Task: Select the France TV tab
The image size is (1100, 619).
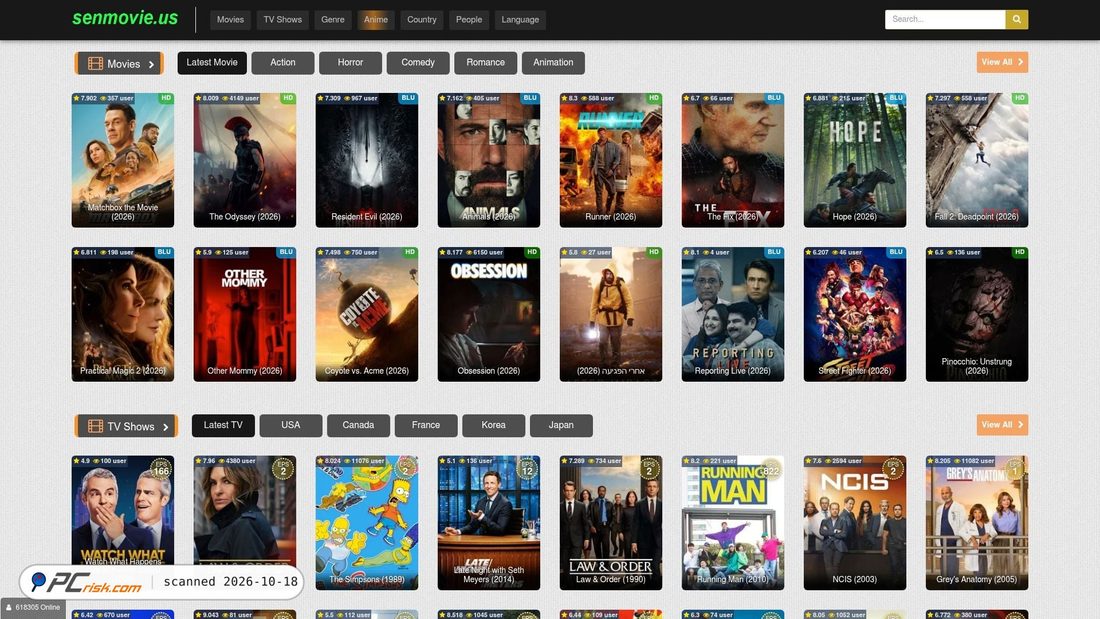Action: 426,425
